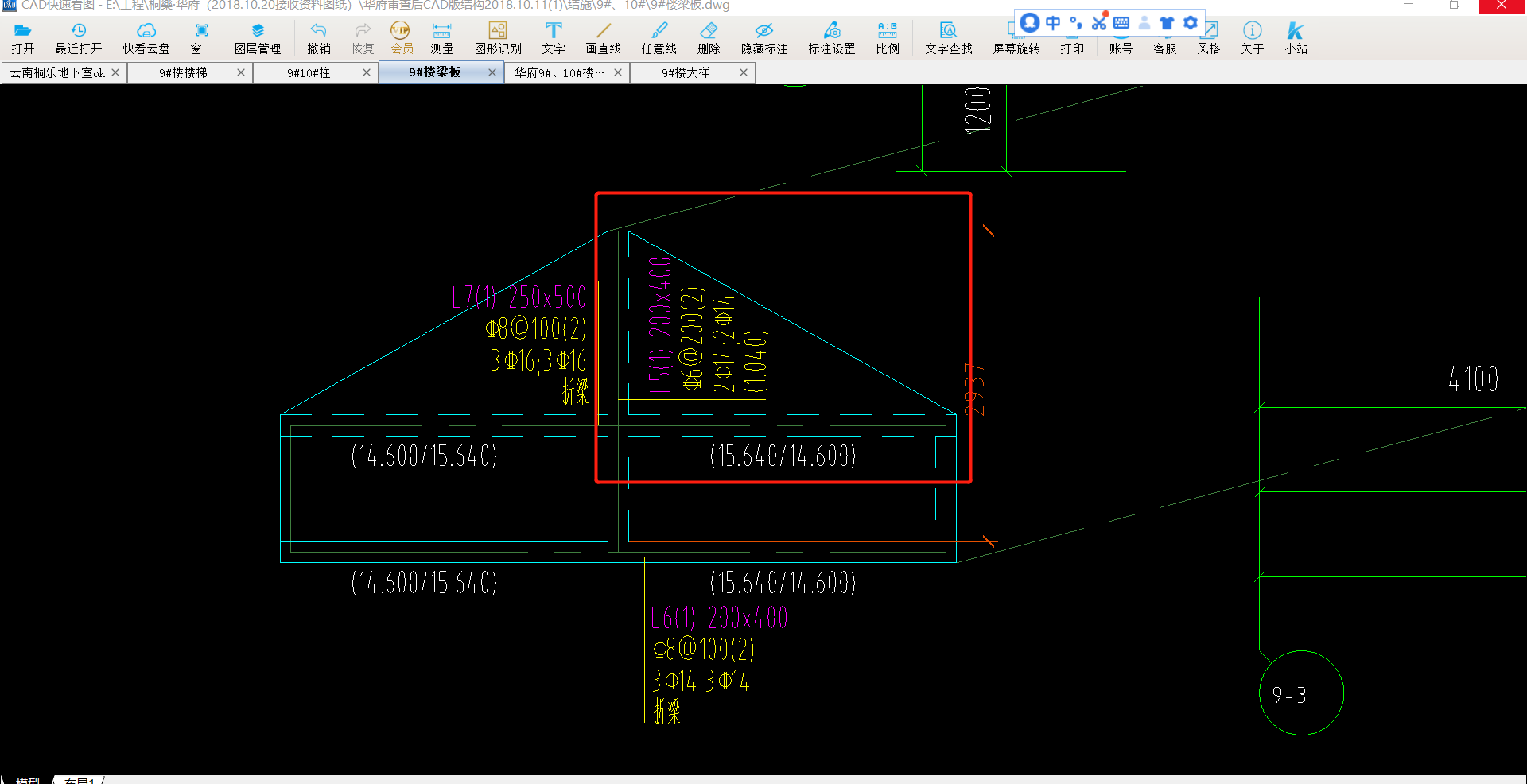Open 图层管理 layer manager

coord(258,38)
